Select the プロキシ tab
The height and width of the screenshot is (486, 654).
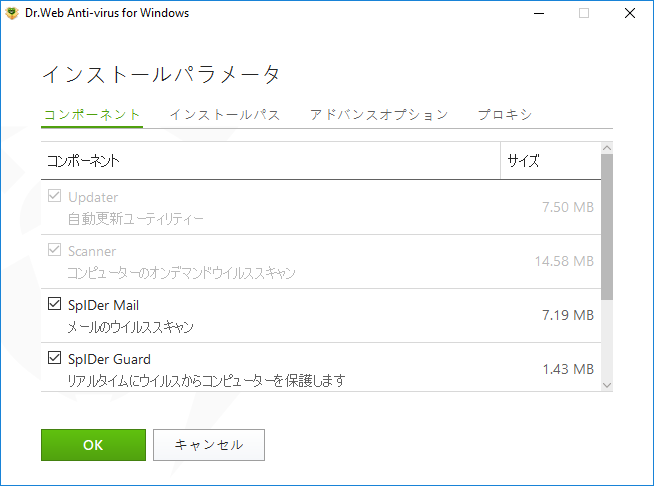[x=505, y=115]
